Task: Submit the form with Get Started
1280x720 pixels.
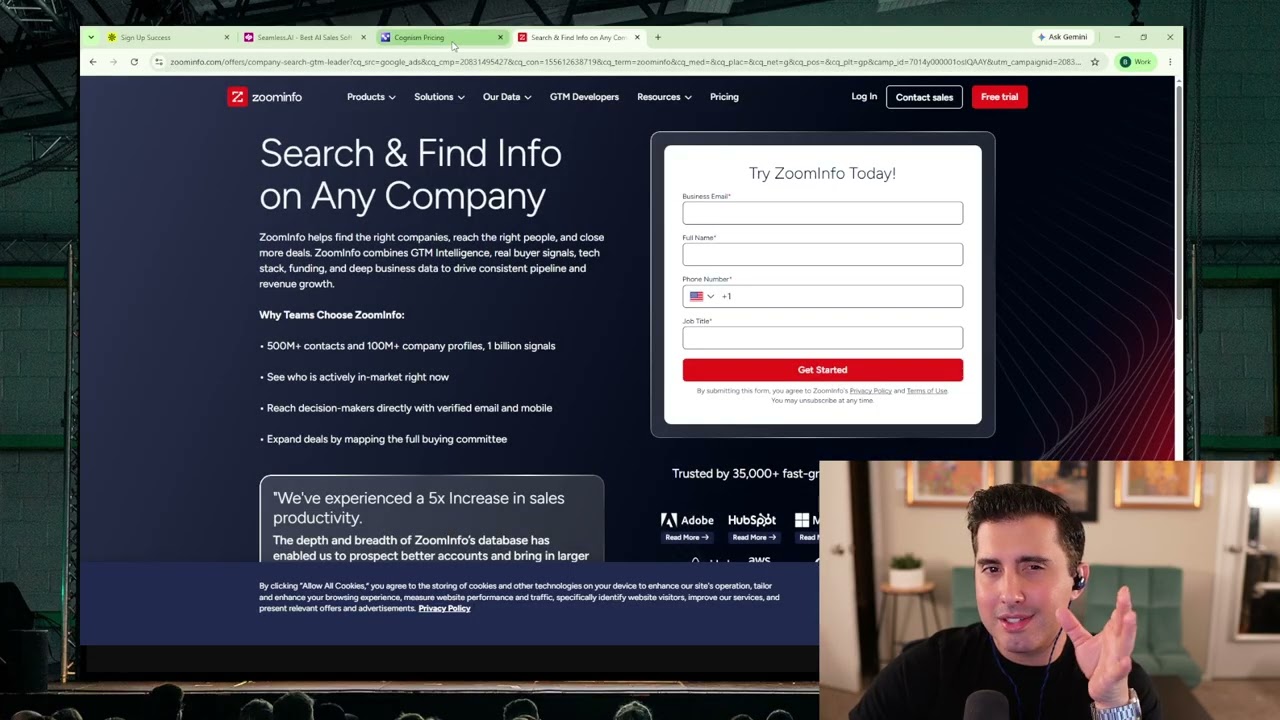Action: [823, 370]
